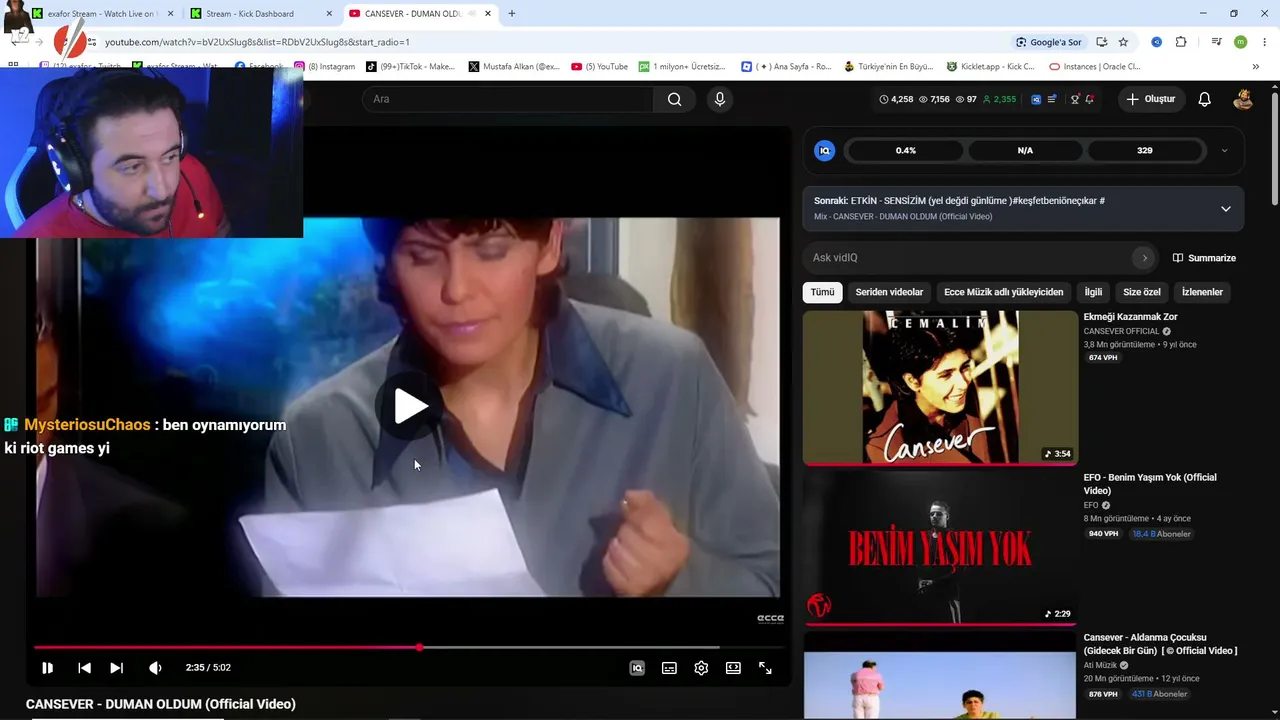Open the vidIQ alert bell in the stats bar
The image size is (1280, 720).
[x=1089, y=99]
